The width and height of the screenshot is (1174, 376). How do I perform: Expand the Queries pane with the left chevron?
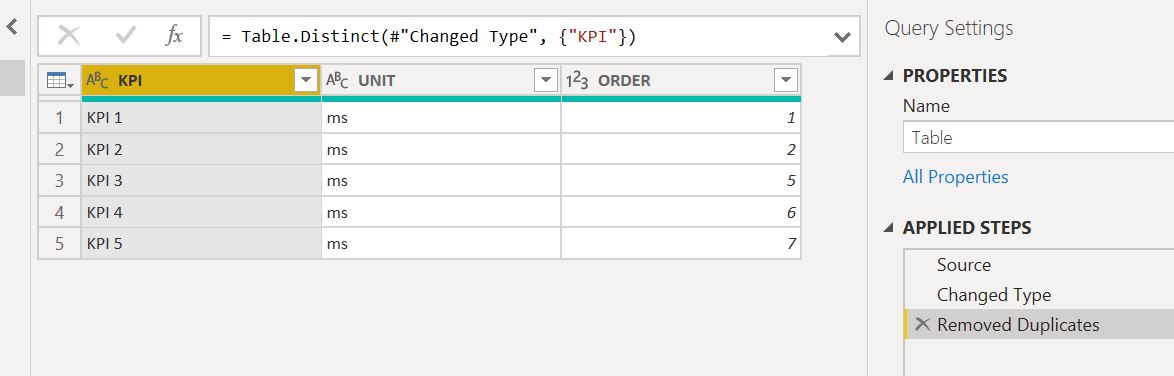coord(12,28)
